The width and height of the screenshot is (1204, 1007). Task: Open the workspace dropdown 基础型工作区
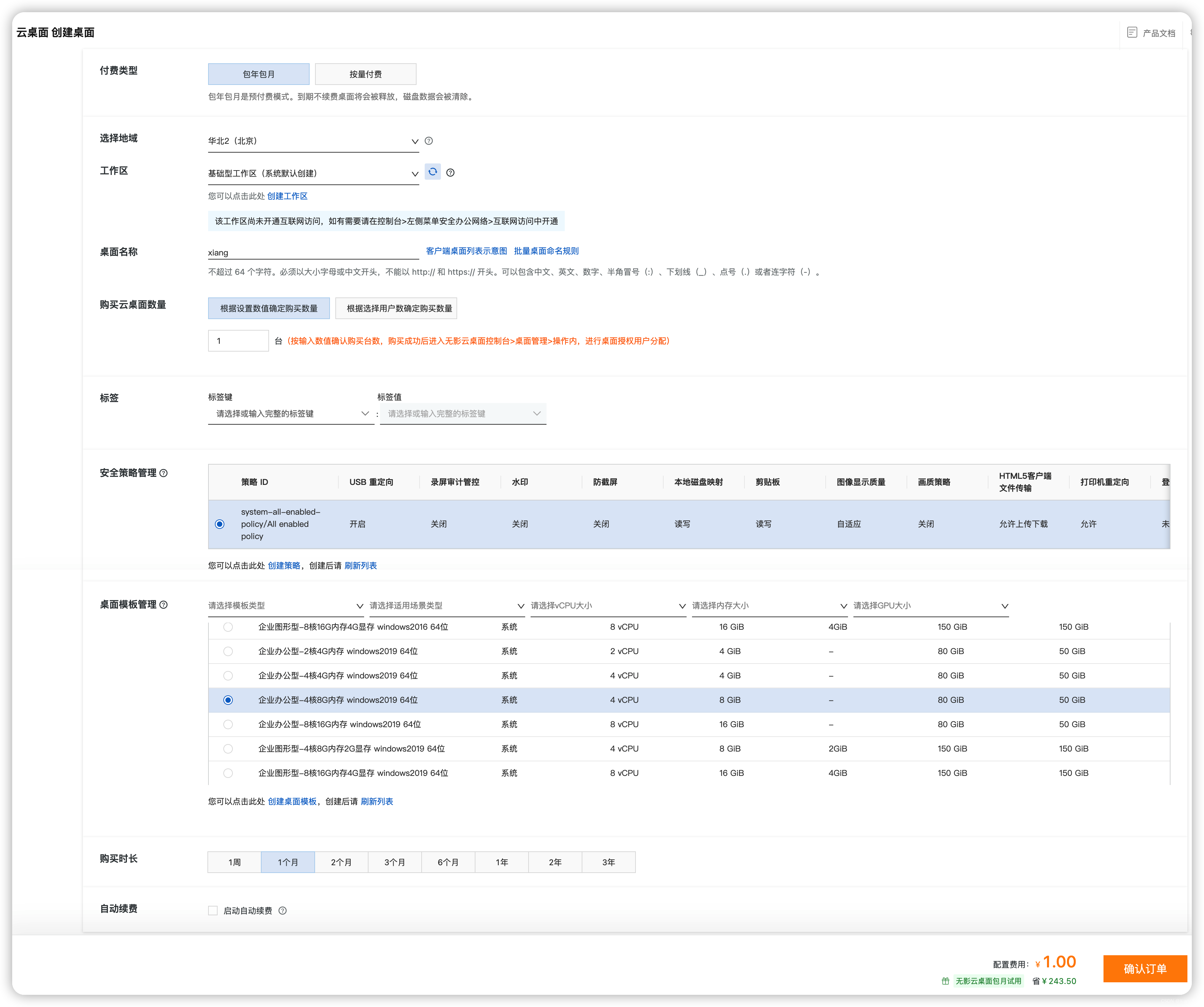tap(313, 174)
